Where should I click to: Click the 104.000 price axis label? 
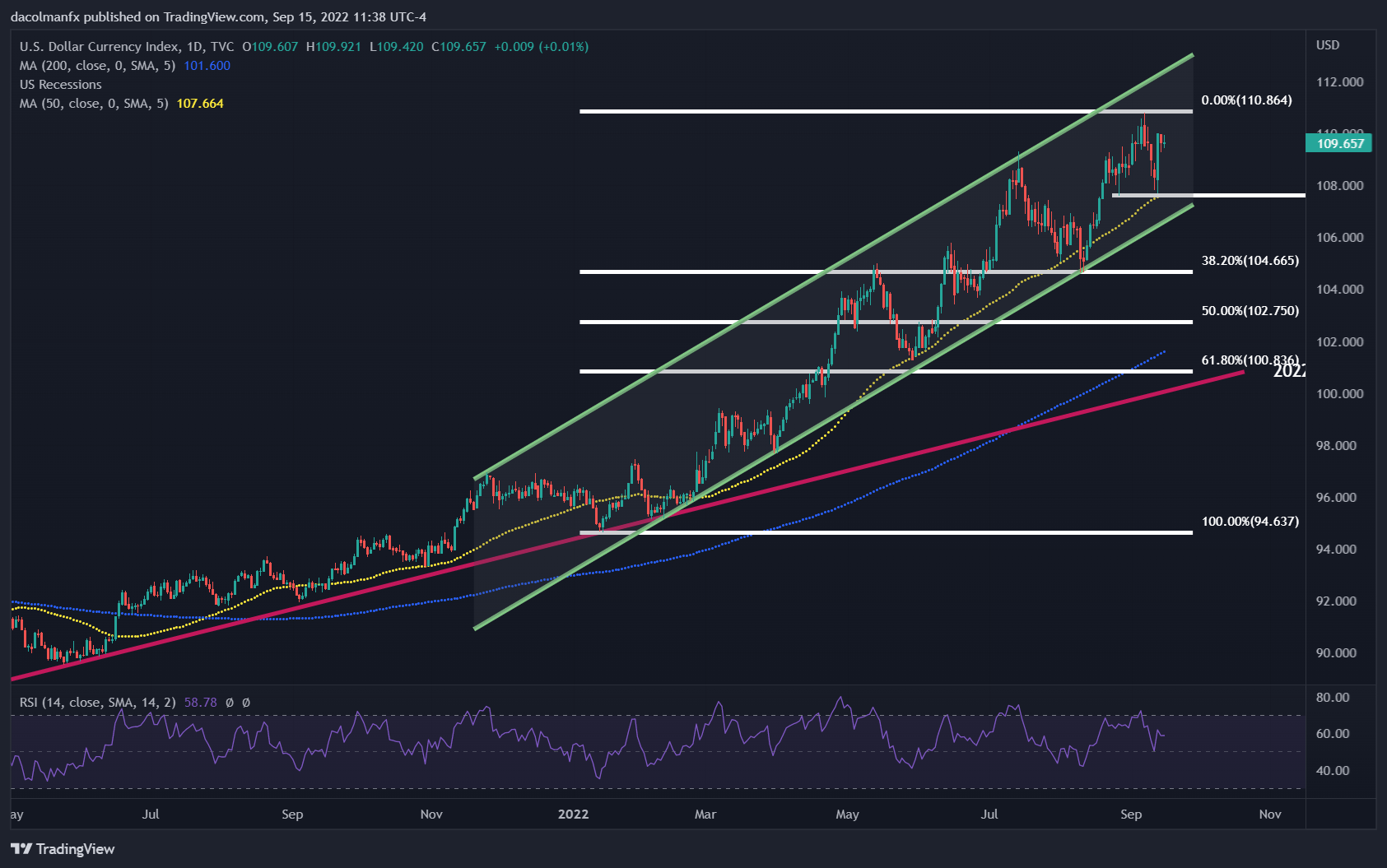pyautogui.click(x=1339, y=290)
